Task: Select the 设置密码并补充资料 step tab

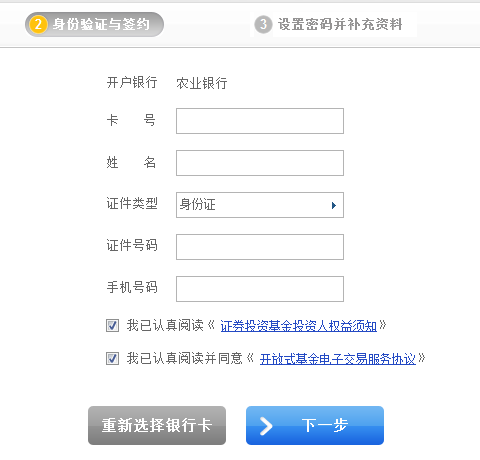Action: click(x=333, y=24)
